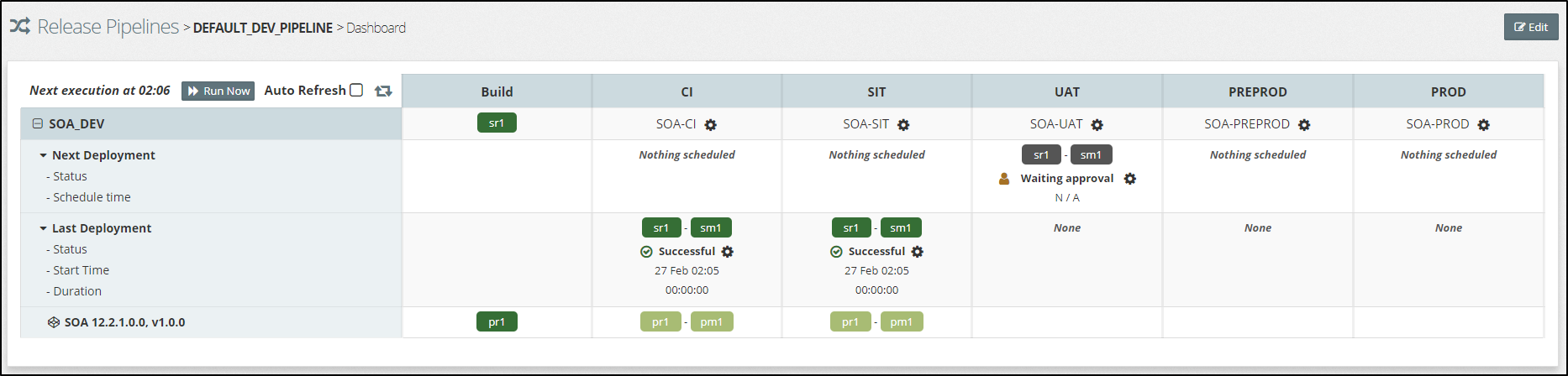Screen dimensions: 1568x376
Task: Open the SOA-CI environment gear settings
Action: point(710,125)
